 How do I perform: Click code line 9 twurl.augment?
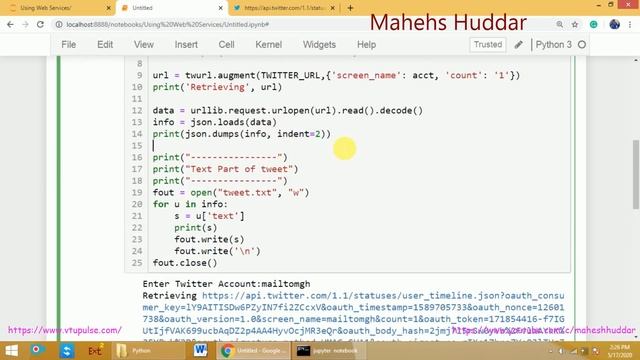[336, 76]
